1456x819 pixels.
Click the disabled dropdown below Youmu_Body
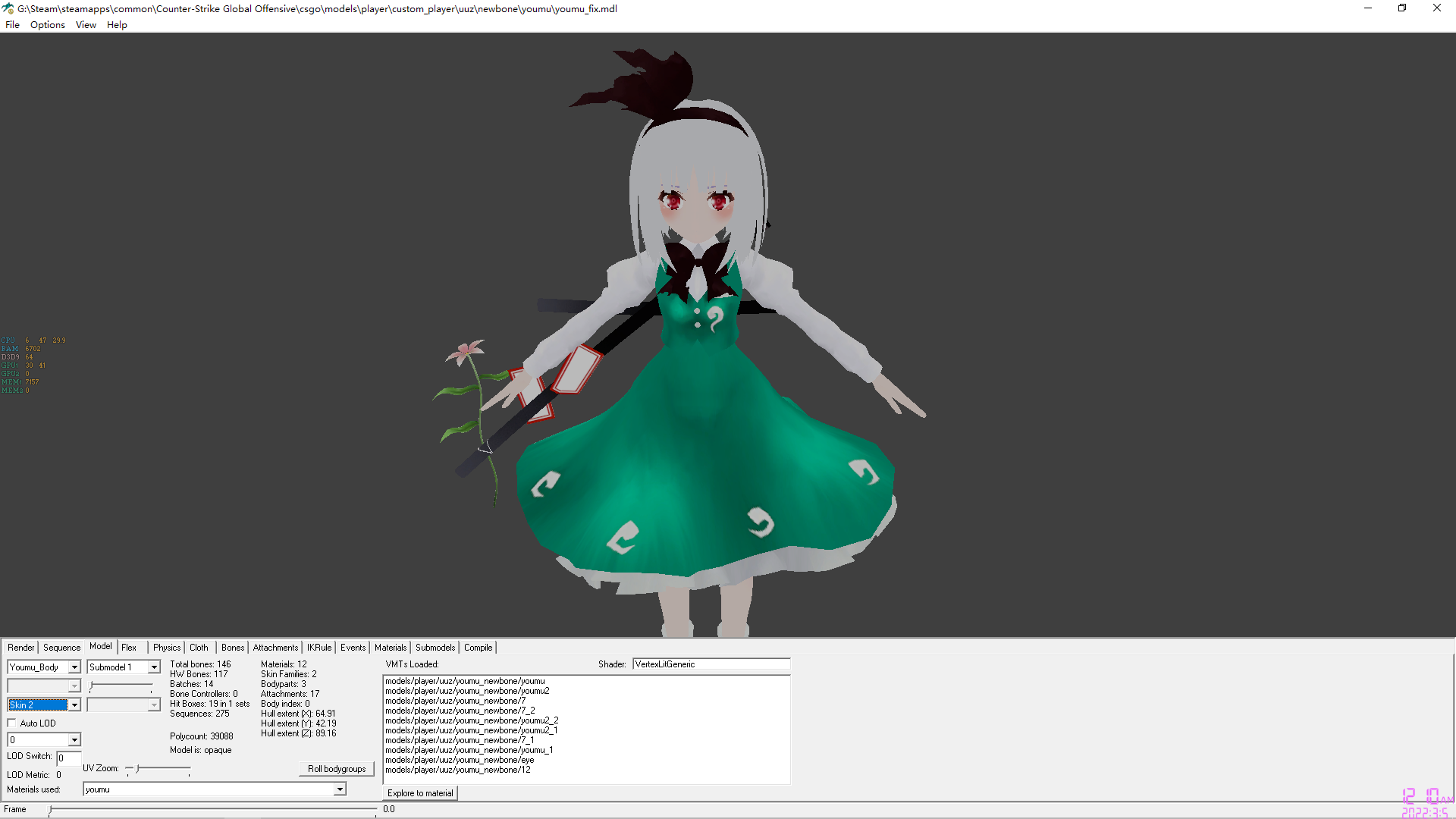(44, 686)
